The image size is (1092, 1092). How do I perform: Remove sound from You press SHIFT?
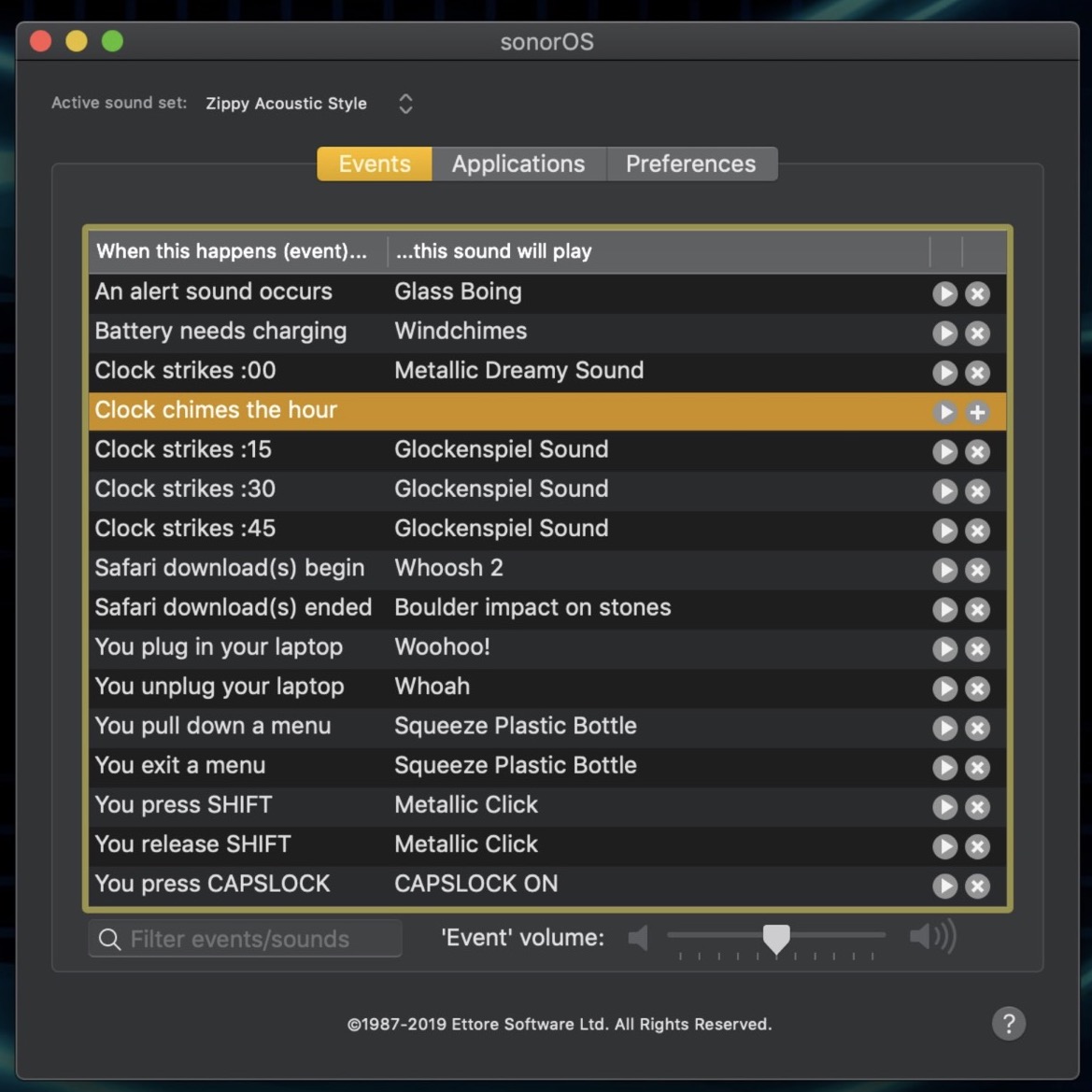click(x=977, y=807)
